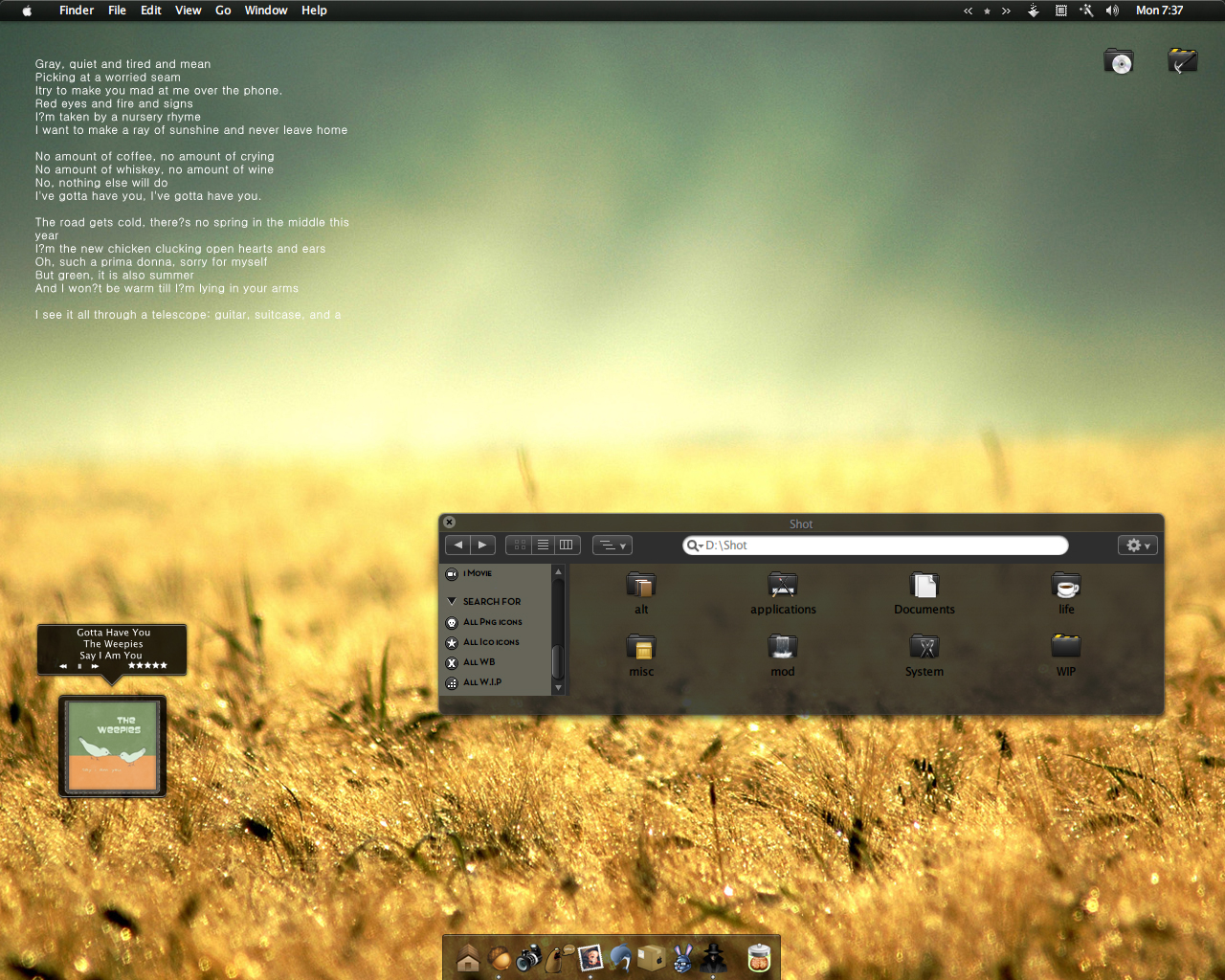This screenshot has width=1225, height=980.
Task: Open the search magnifier dropdown
Action: [694, 546]
